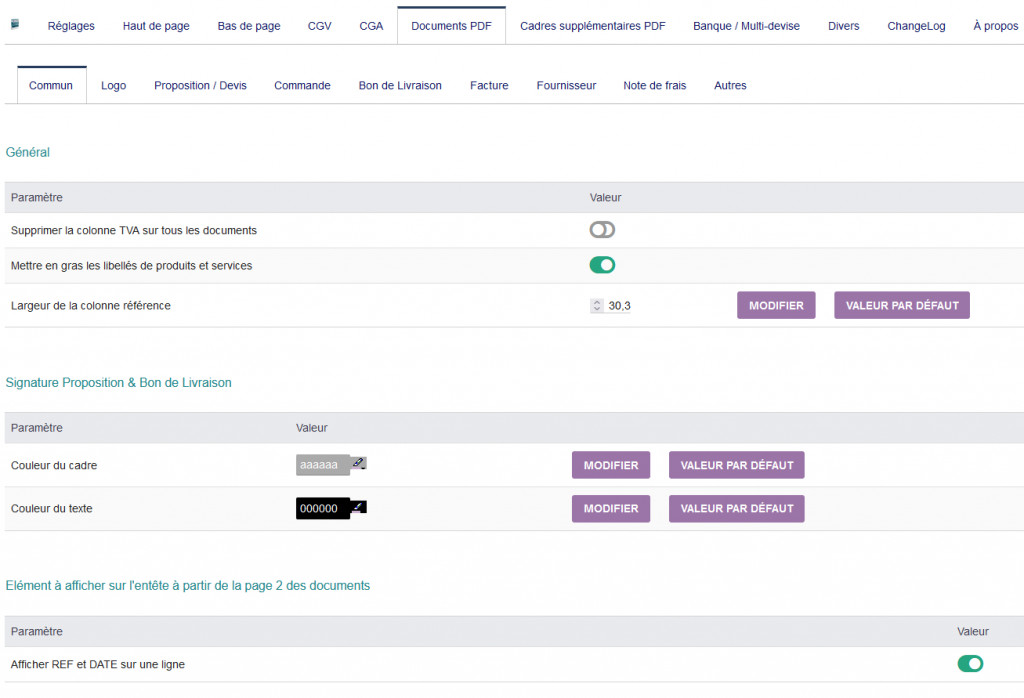The height and width of the screenshot is (698, 1024).
Task: Reset column width with Valeur par défaut
Action: tap(902, 306)
